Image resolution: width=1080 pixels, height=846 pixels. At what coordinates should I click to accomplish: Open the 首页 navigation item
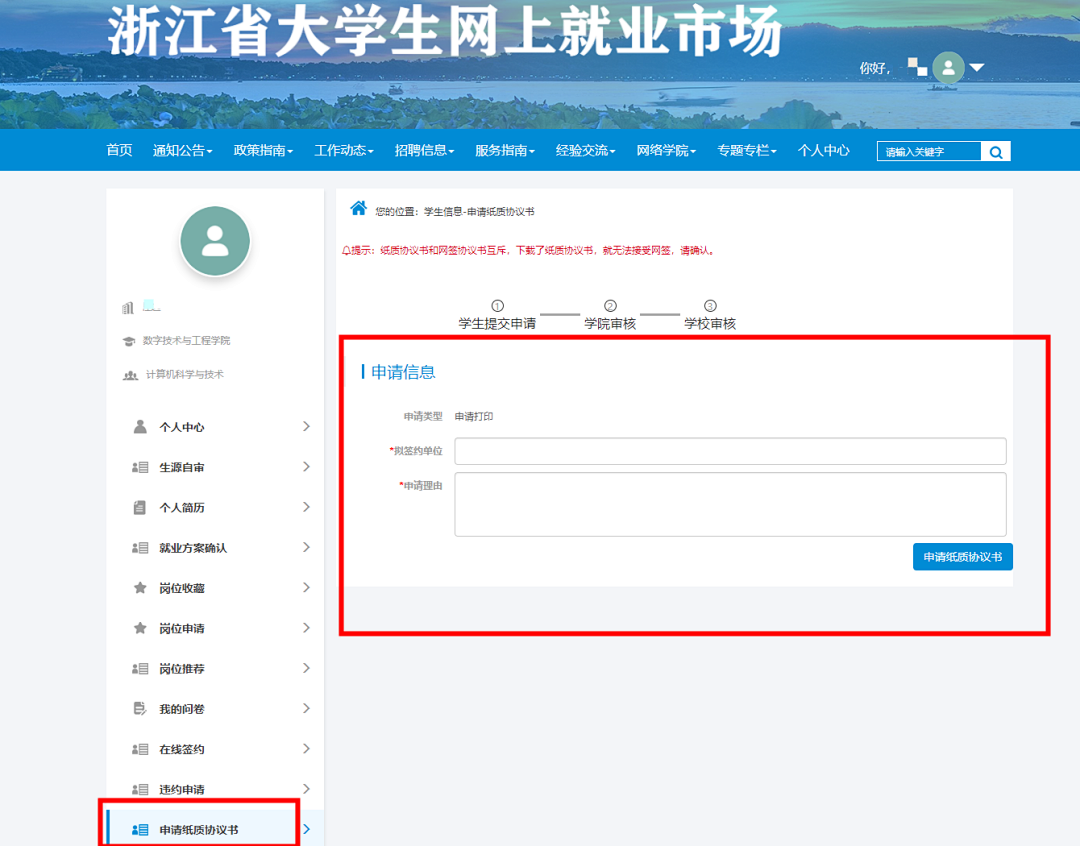coord(119,151)
